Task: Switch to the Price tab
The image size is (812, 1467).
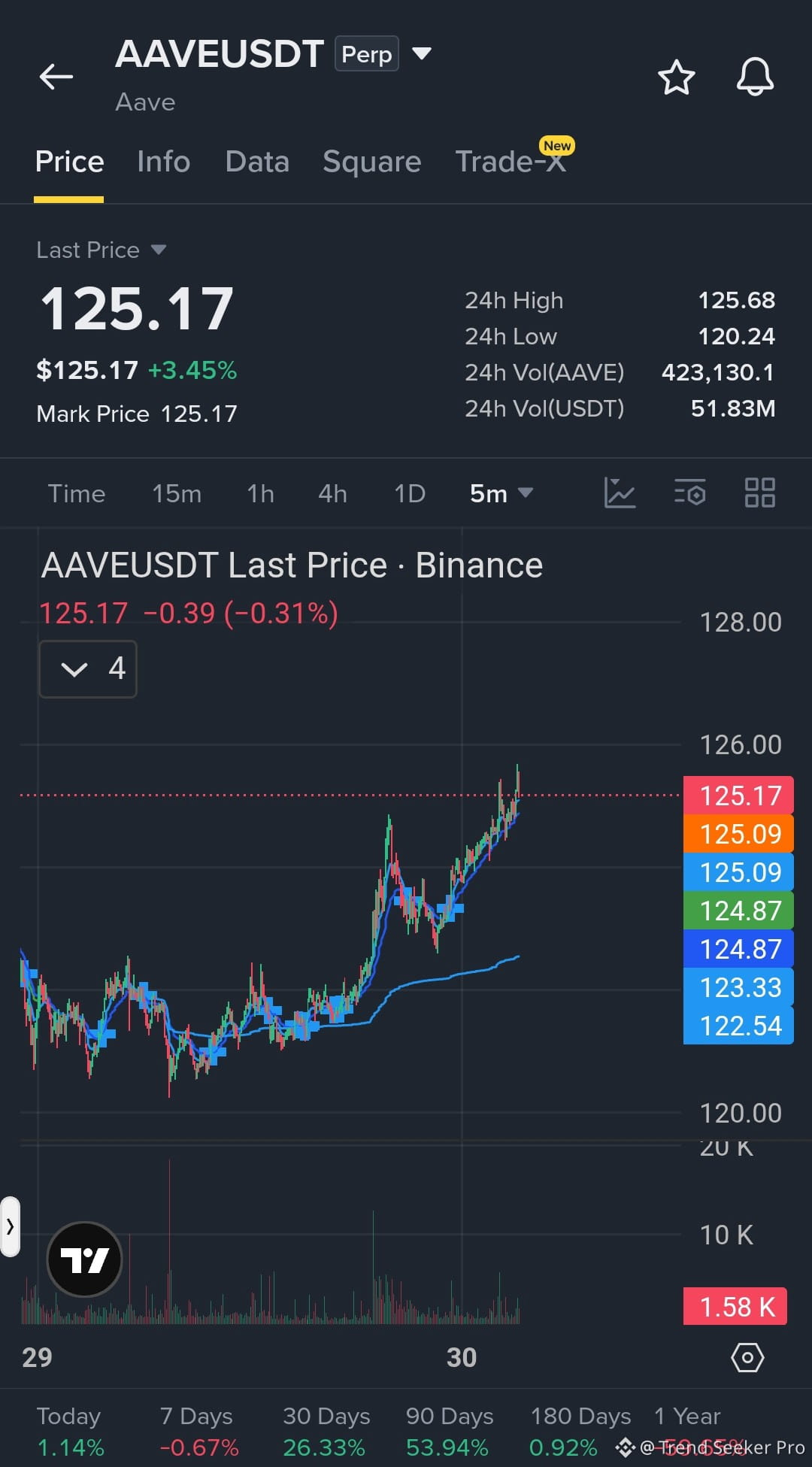Action: click(69, 162)
